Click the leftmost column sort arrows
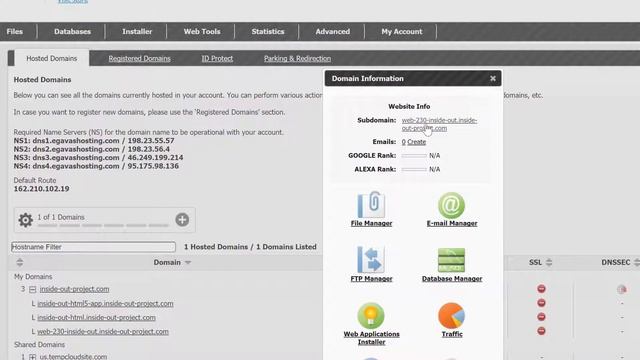 pos(20,262)
